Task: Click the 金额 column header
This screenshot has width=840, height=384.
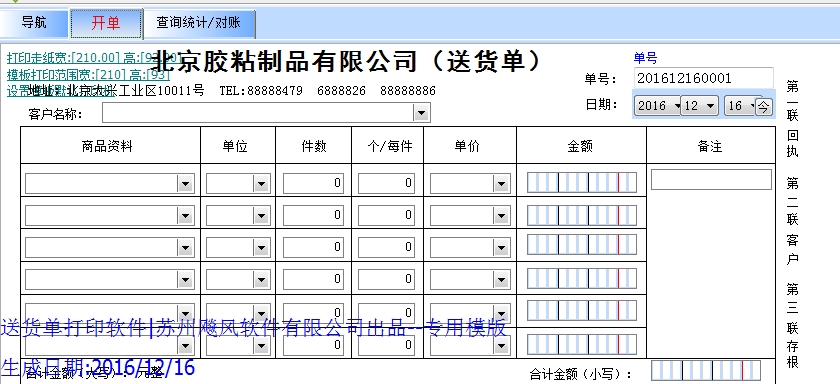Action: (x=581, y=146)
